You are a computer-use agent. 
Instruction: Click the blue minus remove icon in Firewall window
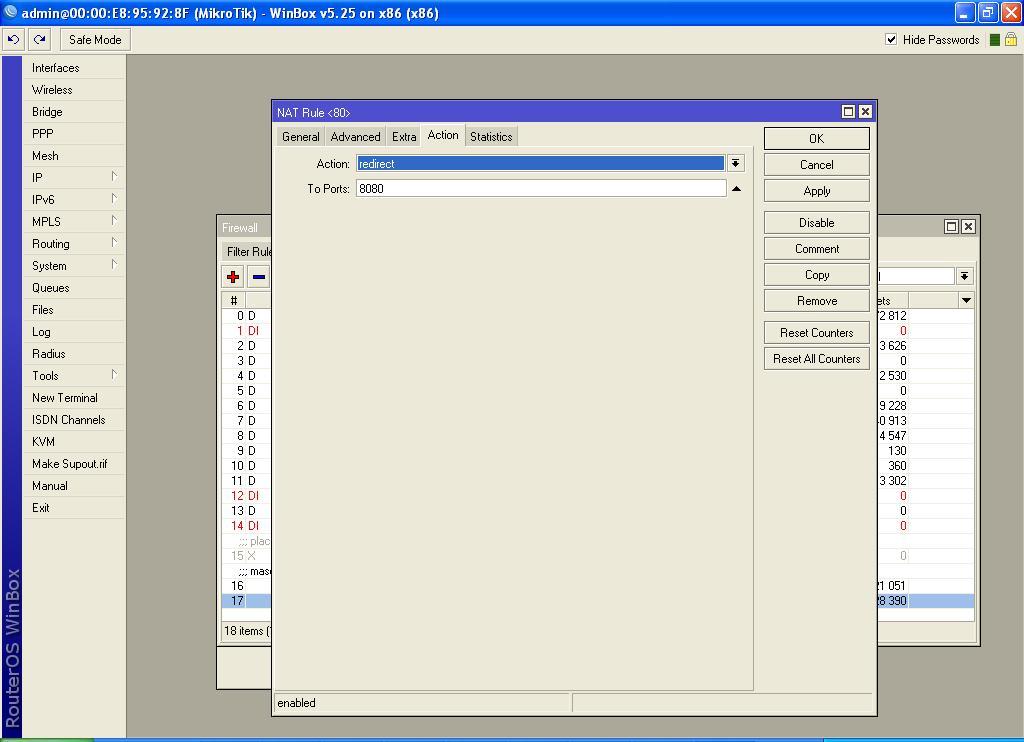[259, 277]
